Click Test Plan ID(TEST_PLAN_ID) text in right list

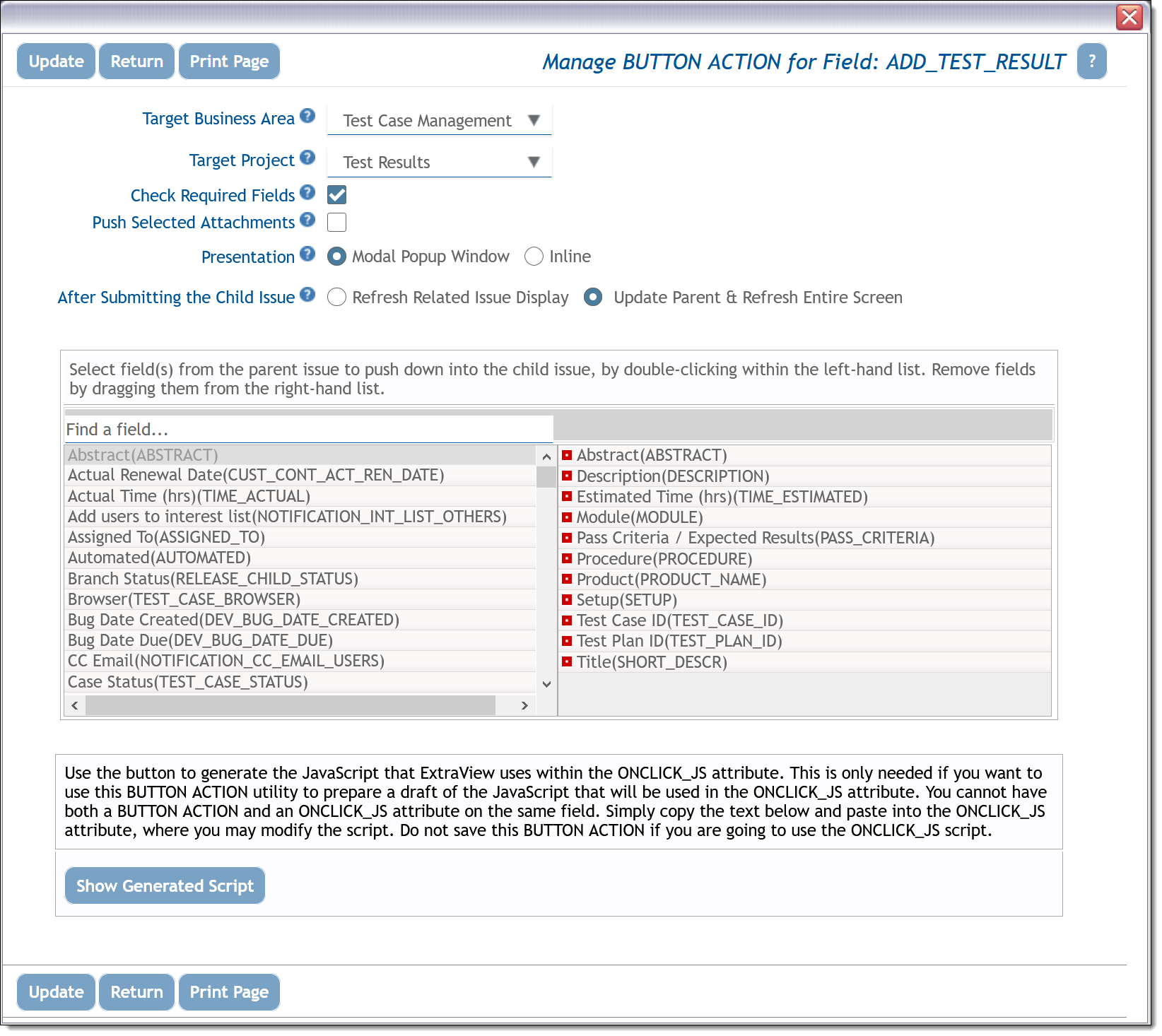(679, 641)
